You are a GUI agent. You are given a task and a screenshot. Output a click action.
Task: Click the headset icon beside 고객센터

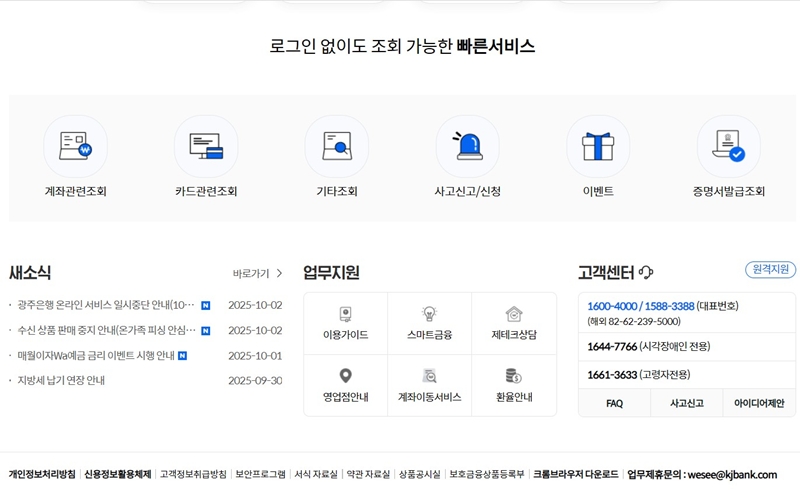[646, 272]
